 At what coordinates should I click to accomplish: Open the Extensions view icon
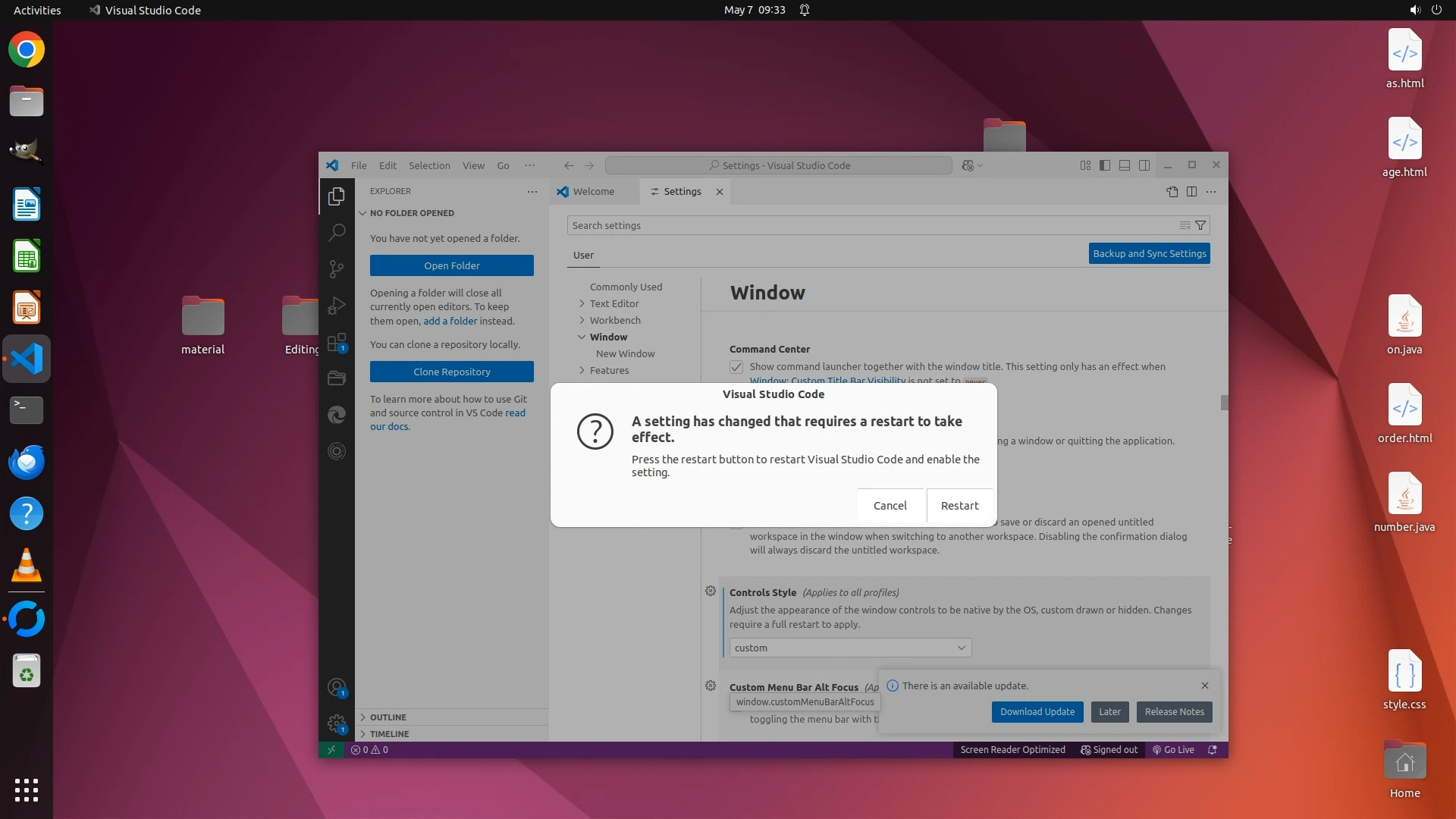337,343
